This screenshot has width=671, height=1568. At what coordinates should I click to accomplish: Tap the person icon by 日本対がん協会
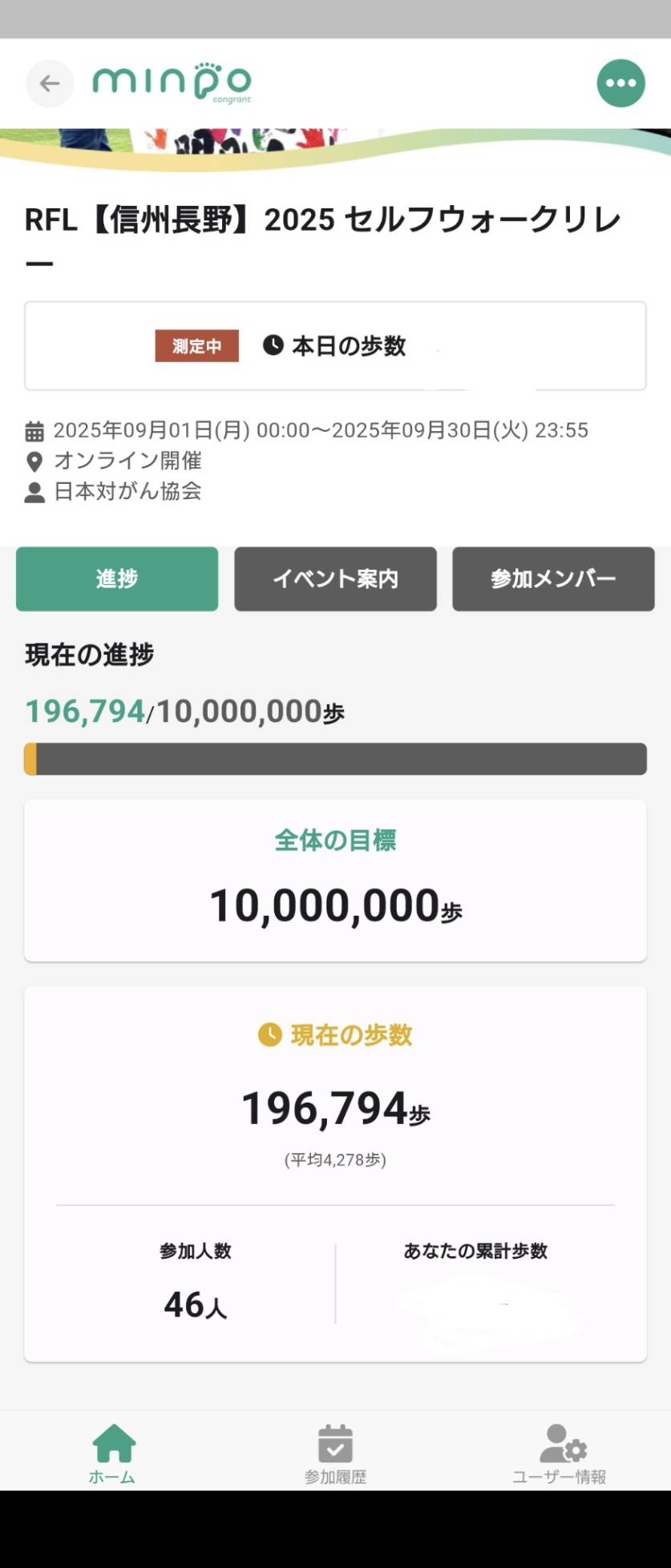pyautogui.click(x=34, y=492)
